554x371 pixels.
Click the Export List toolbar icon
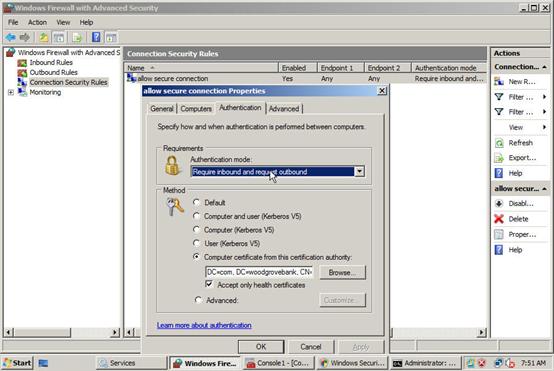coord(77,37)
